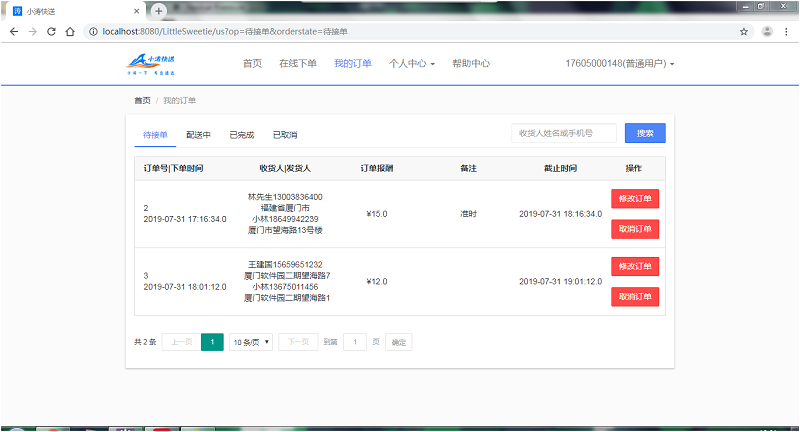
Task: Click the blue 搜索 button
Action: (645, 133)
